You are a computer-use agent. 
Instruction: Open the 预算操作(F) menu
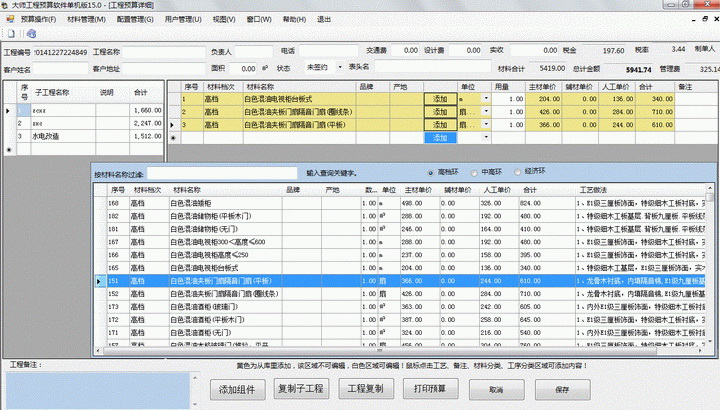click(x=39, y=19)
